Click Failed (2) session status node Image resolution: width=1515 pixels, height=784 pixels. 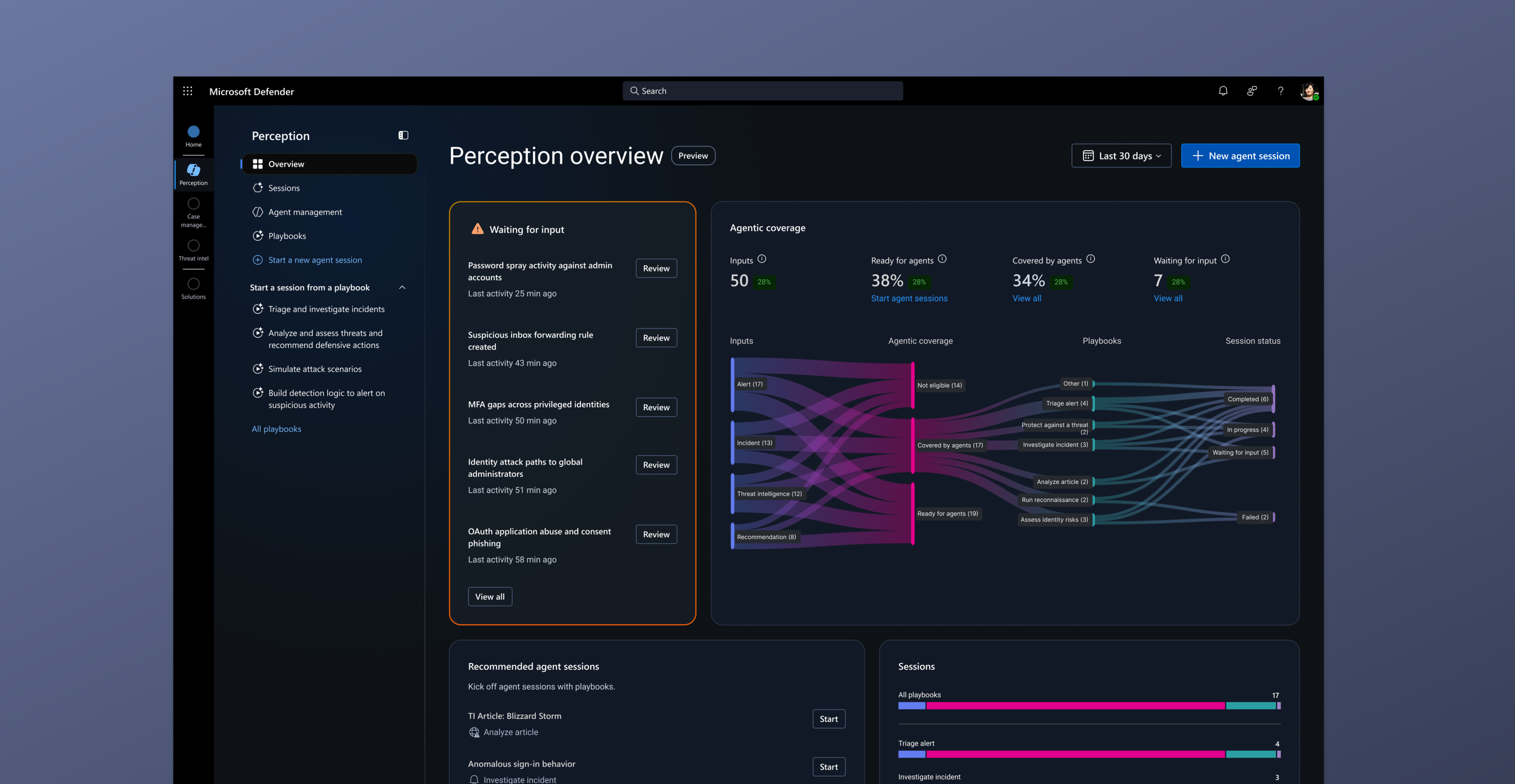pyautogui.click(x=1254, y=517)
